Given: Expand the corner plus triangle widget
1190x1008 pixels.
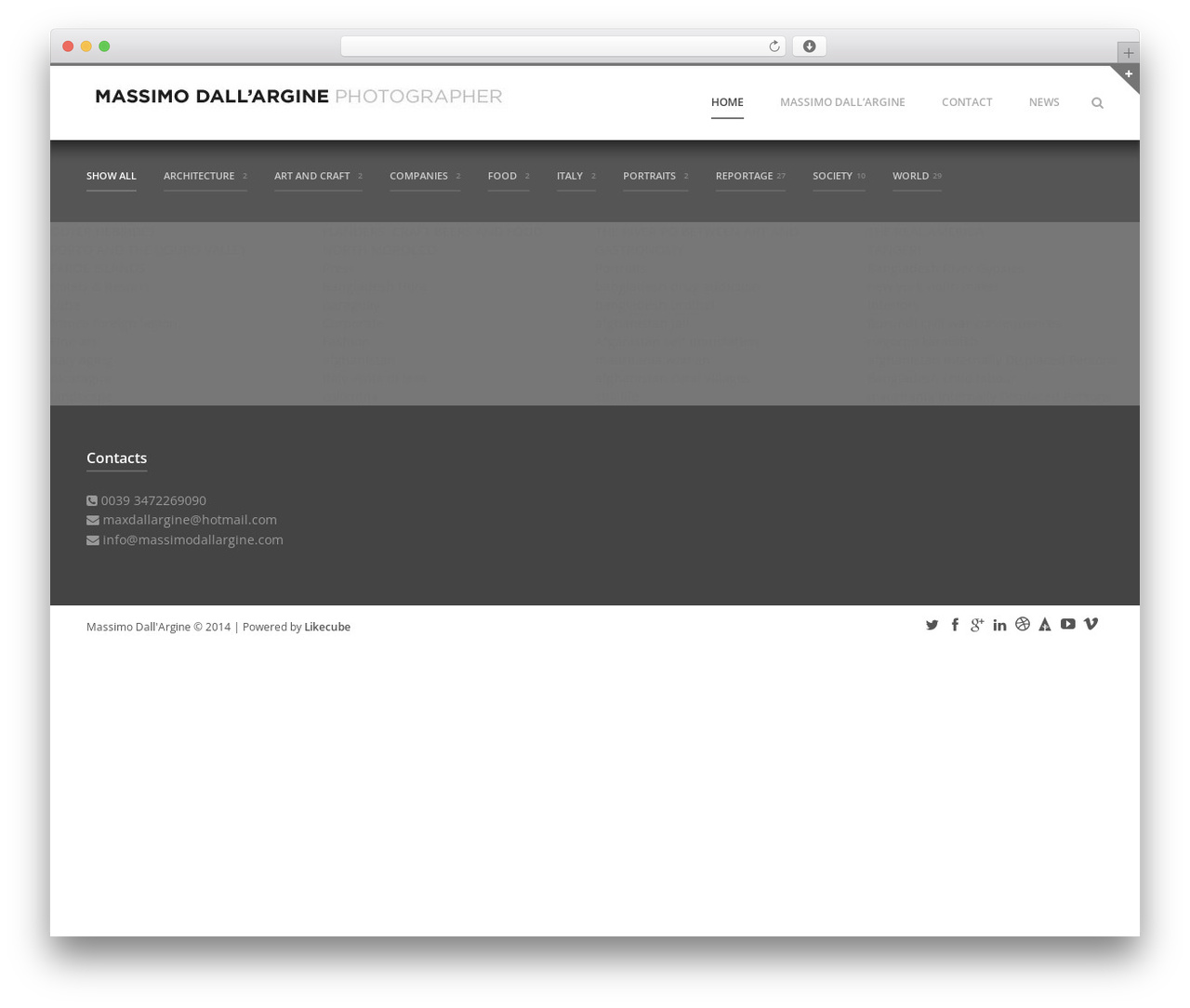Looking at the screenshot, I should coord(1128,74).
